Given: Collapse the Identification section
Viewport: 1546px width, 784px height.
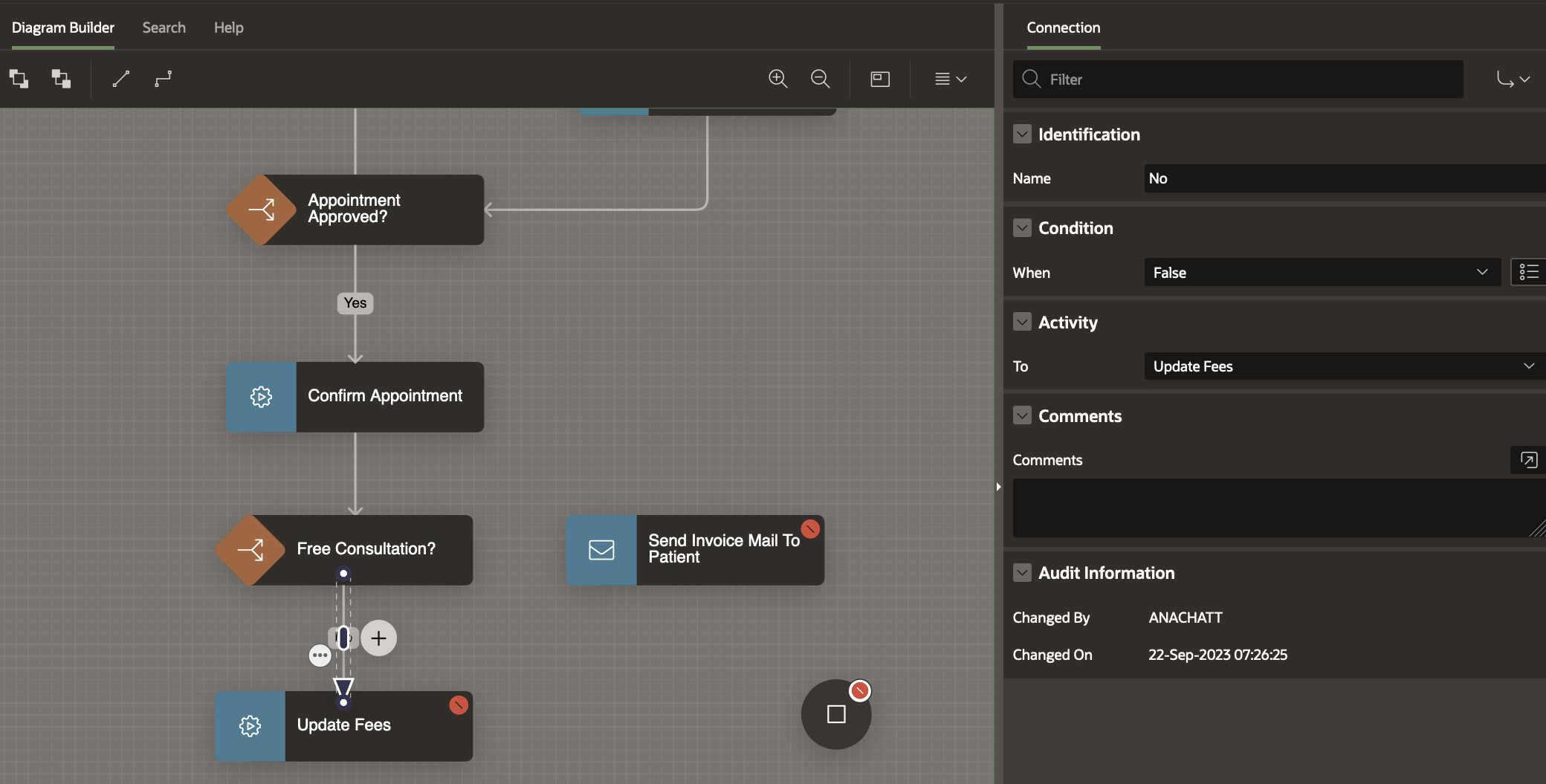Looking at the screenshot, I should tap(1022, 134).
